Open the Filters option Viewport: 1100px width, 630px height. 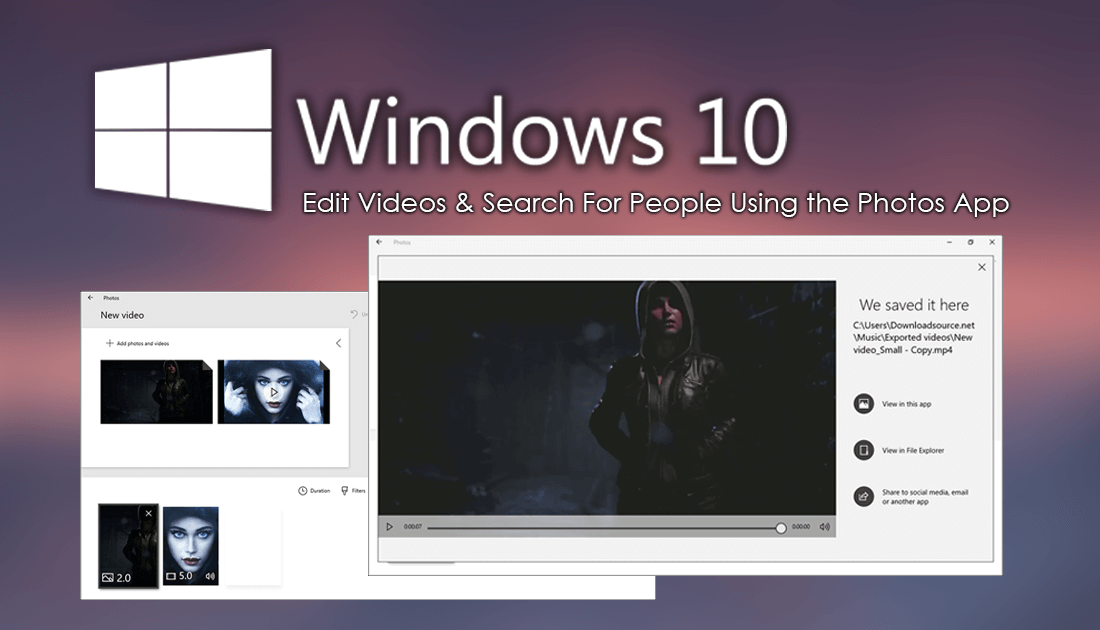(x=353, y=490)
